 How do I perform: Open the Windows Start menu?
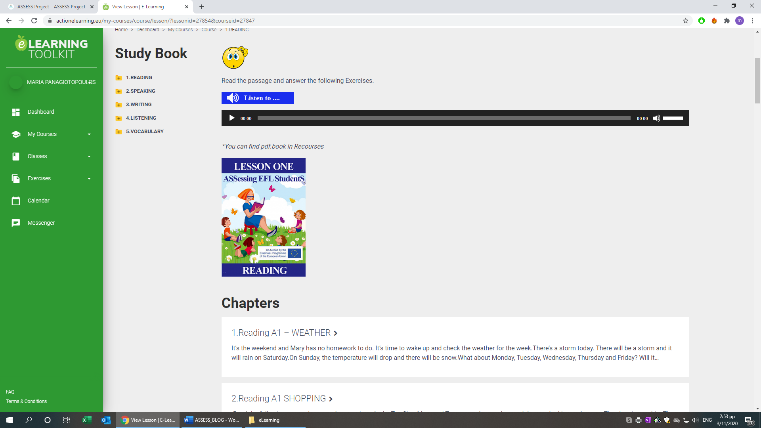tap(9, 420)
